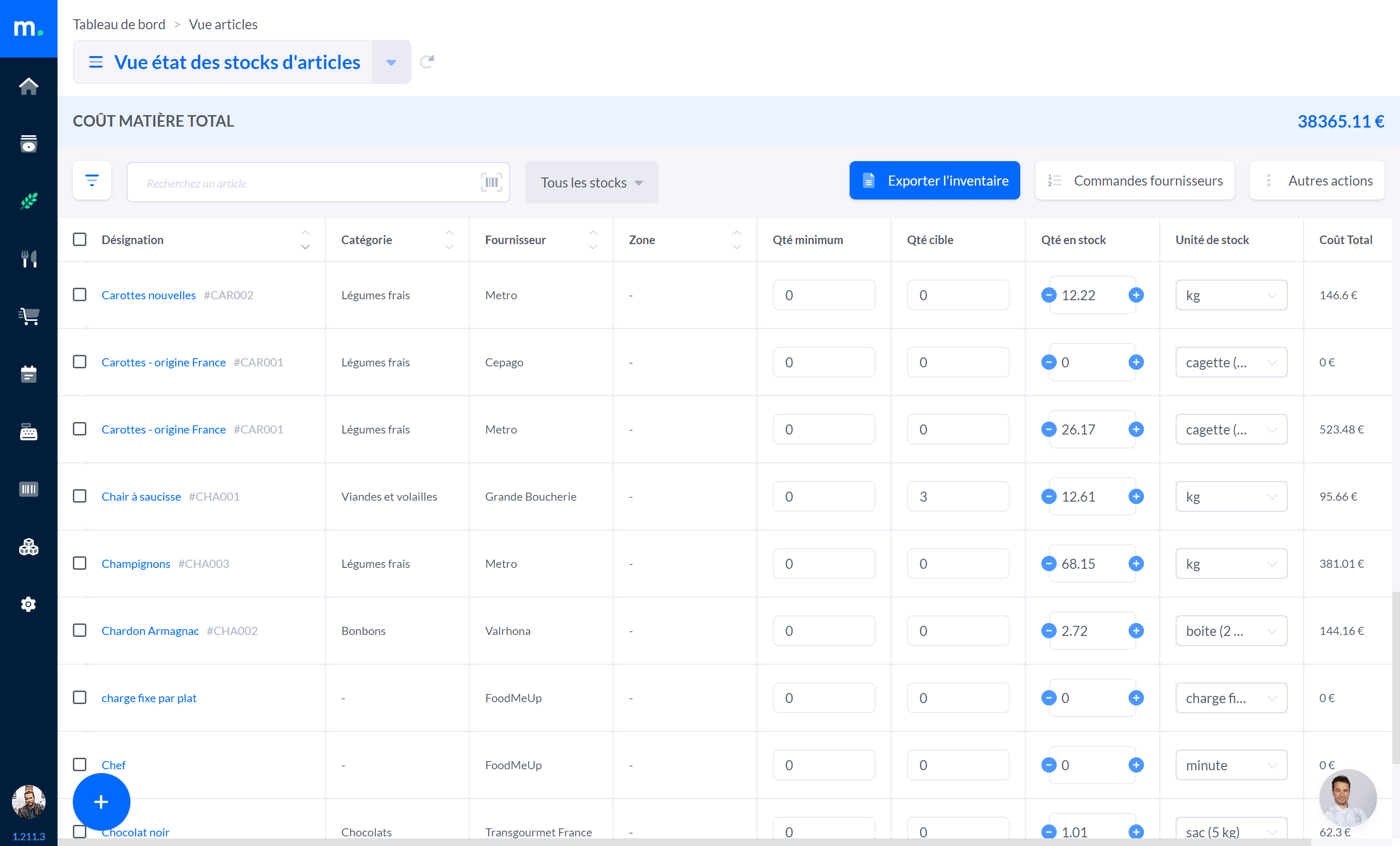This screenshot has width=1400, height=846.
Task: Sort by Fournisseur column
Action: [x=593, y=240]
